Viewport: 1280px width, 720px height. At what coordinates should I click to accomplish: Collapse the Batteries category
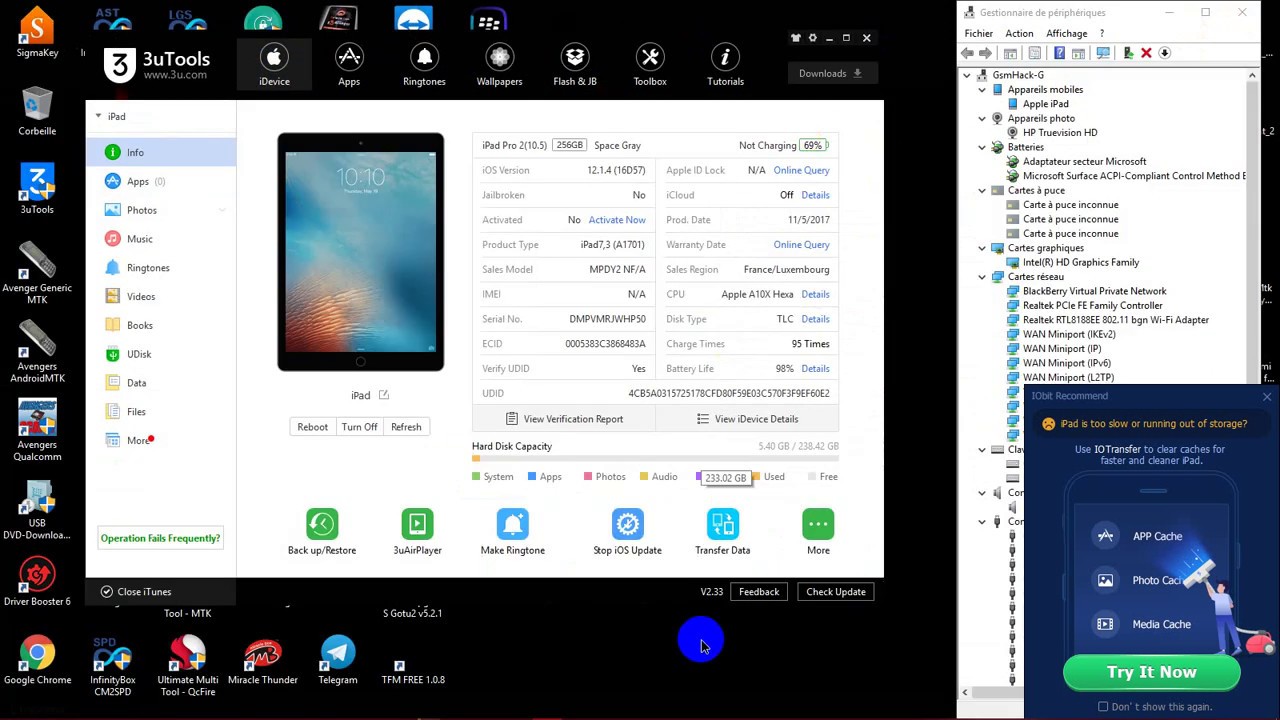click(x=982, y=147)
